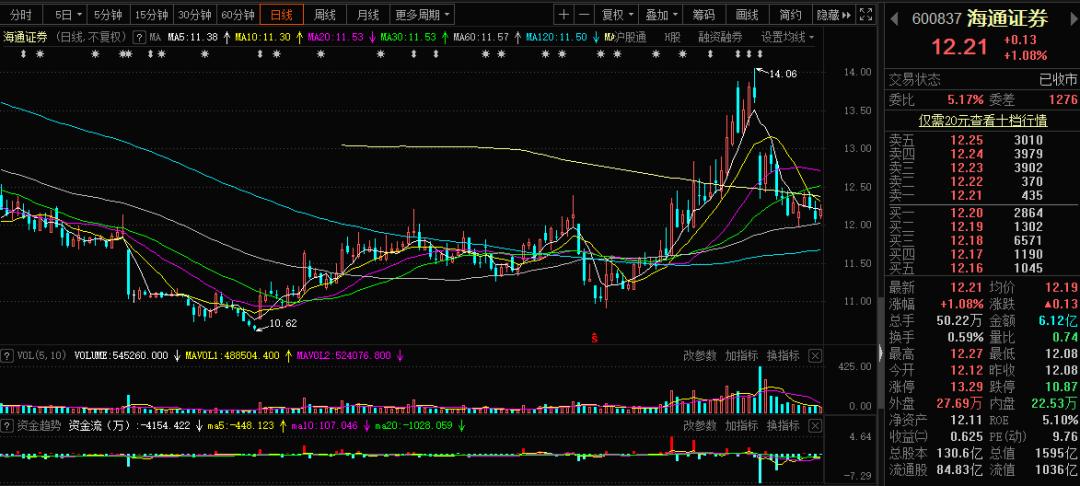Viewport: 1080px width, 486px height.
Task: Click 卖五 price 12.25 row
Action: click(x=983, y=140)
